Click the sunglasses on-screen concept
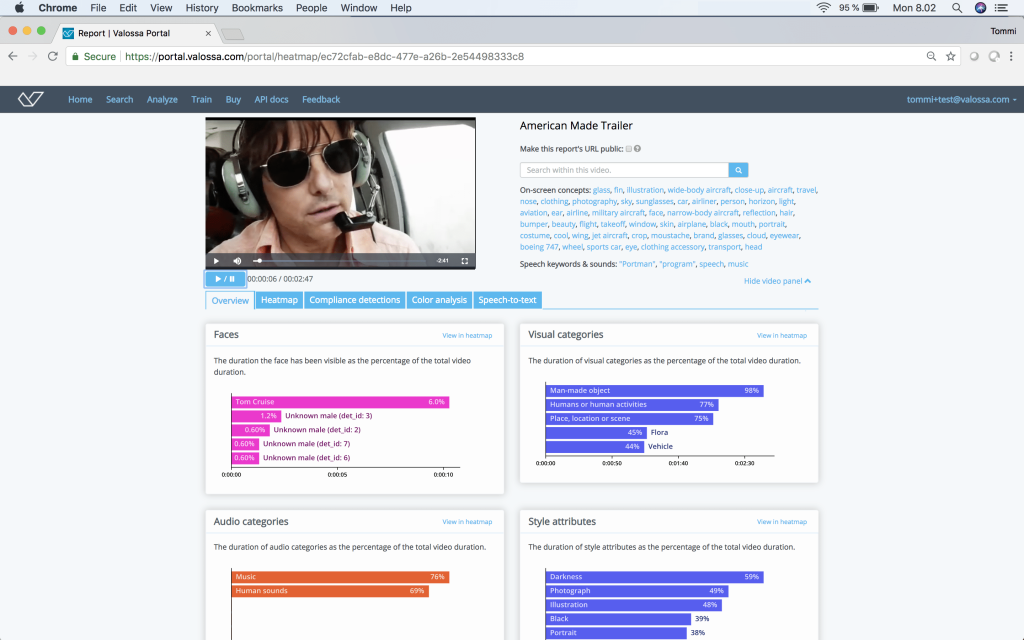Viewport: 1024px width, 640px height. click(x=654, y=201)
